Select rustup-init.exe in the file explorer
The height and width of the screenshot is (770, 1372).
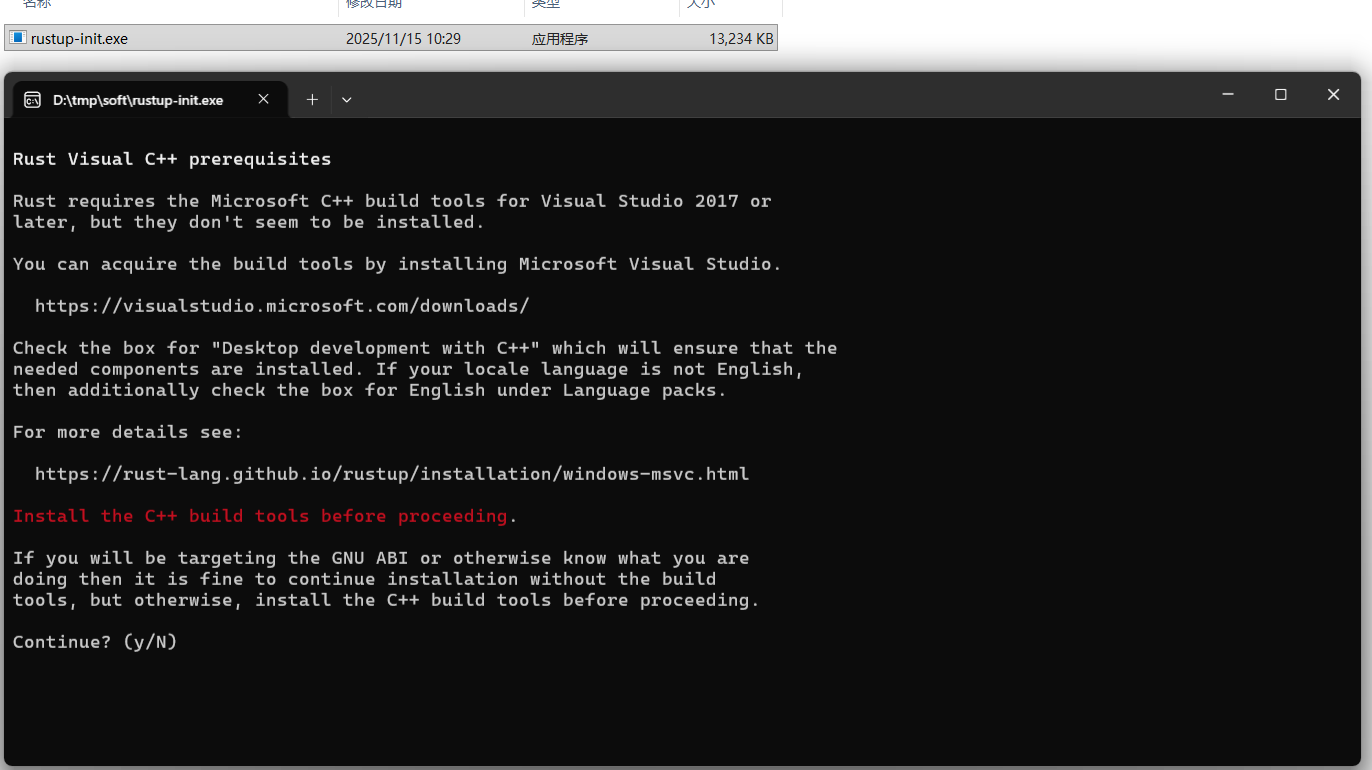(x=391, y=38)
